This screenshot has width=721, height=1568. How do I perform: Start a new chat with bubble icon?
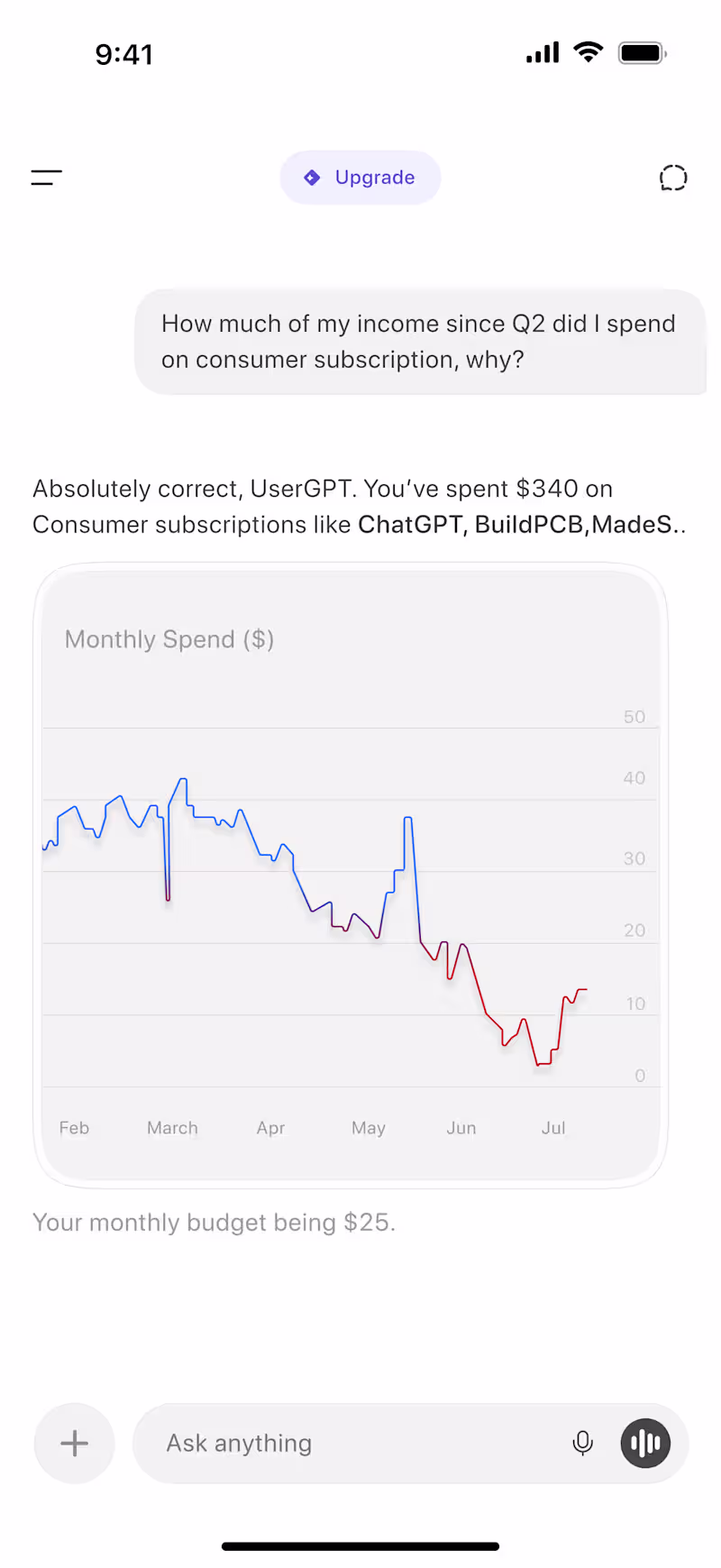pos(673,178)
